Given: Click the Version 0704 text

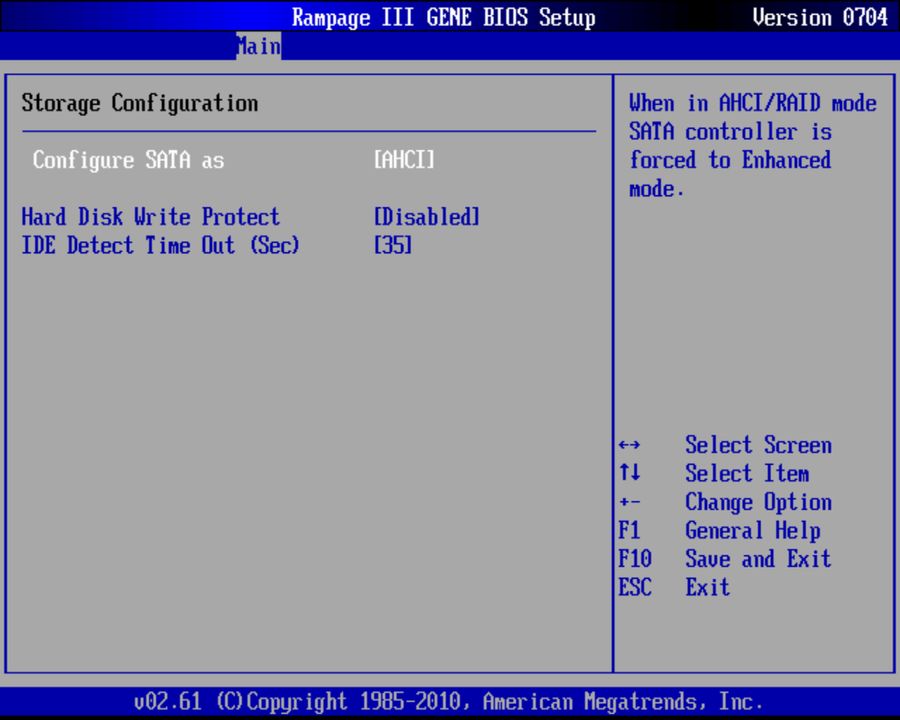Looking at the screenshot, I should point(820,17).
